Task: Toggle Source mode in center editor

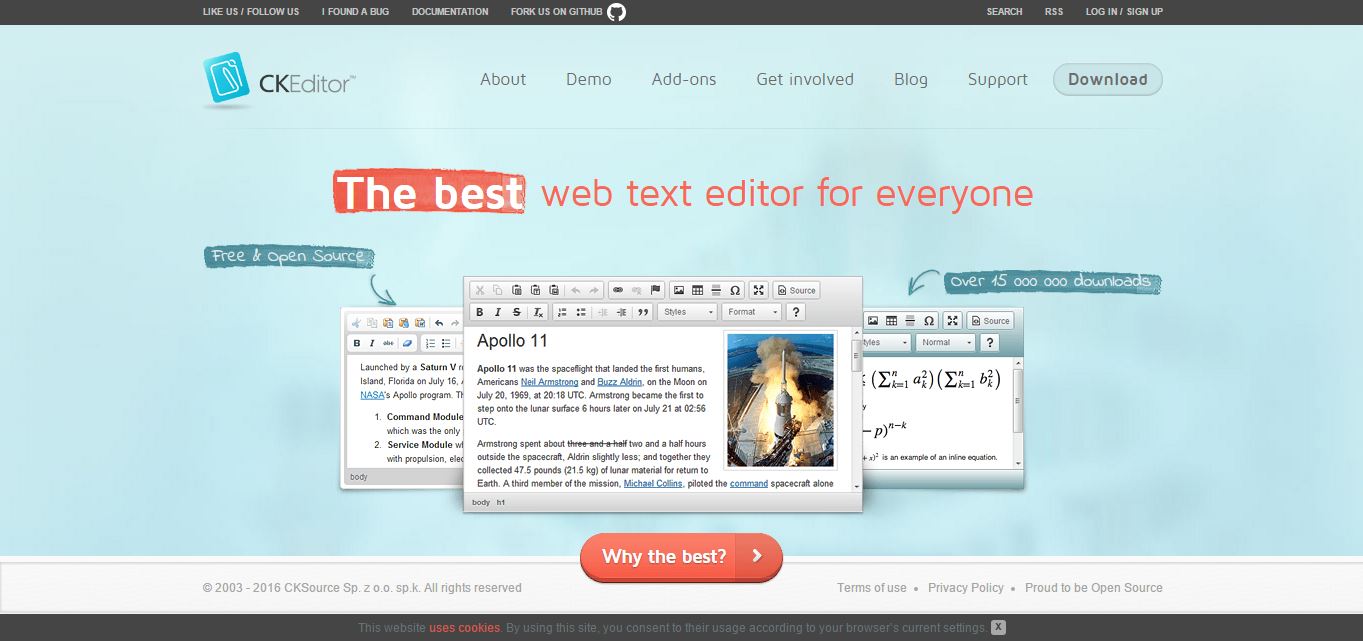Action: coord(796,290)
